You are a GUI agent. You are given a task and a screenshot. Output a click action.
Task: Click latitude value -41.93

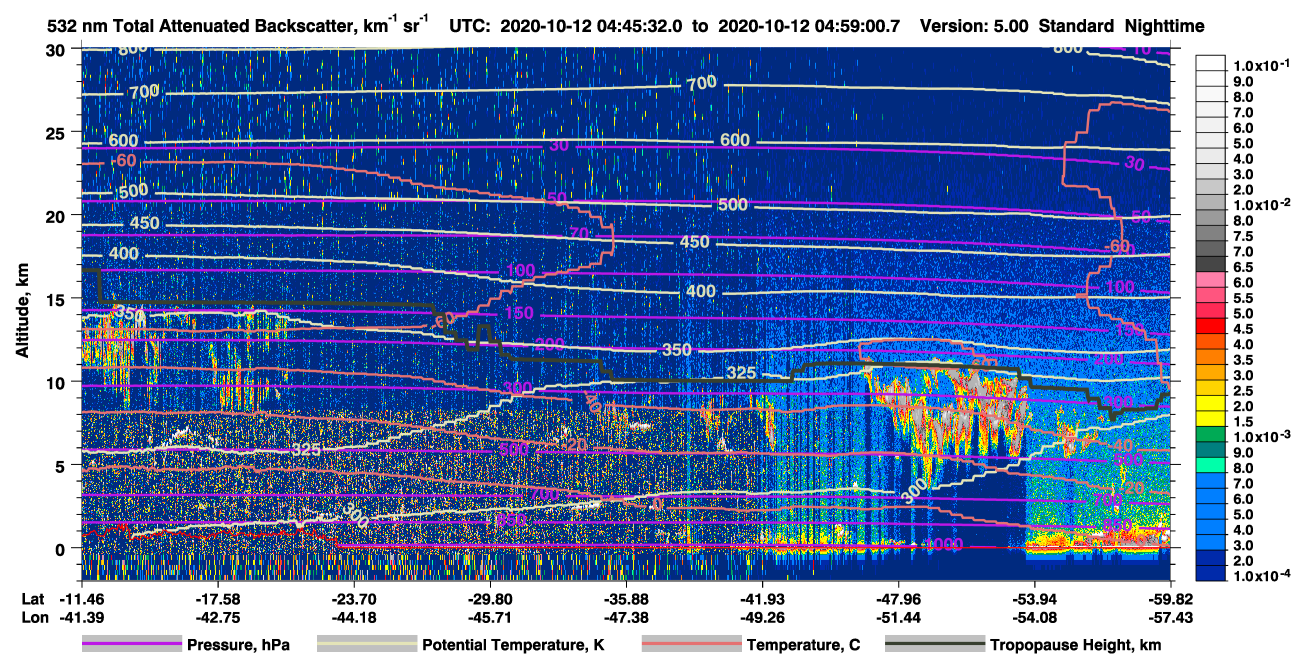[762, 599]
